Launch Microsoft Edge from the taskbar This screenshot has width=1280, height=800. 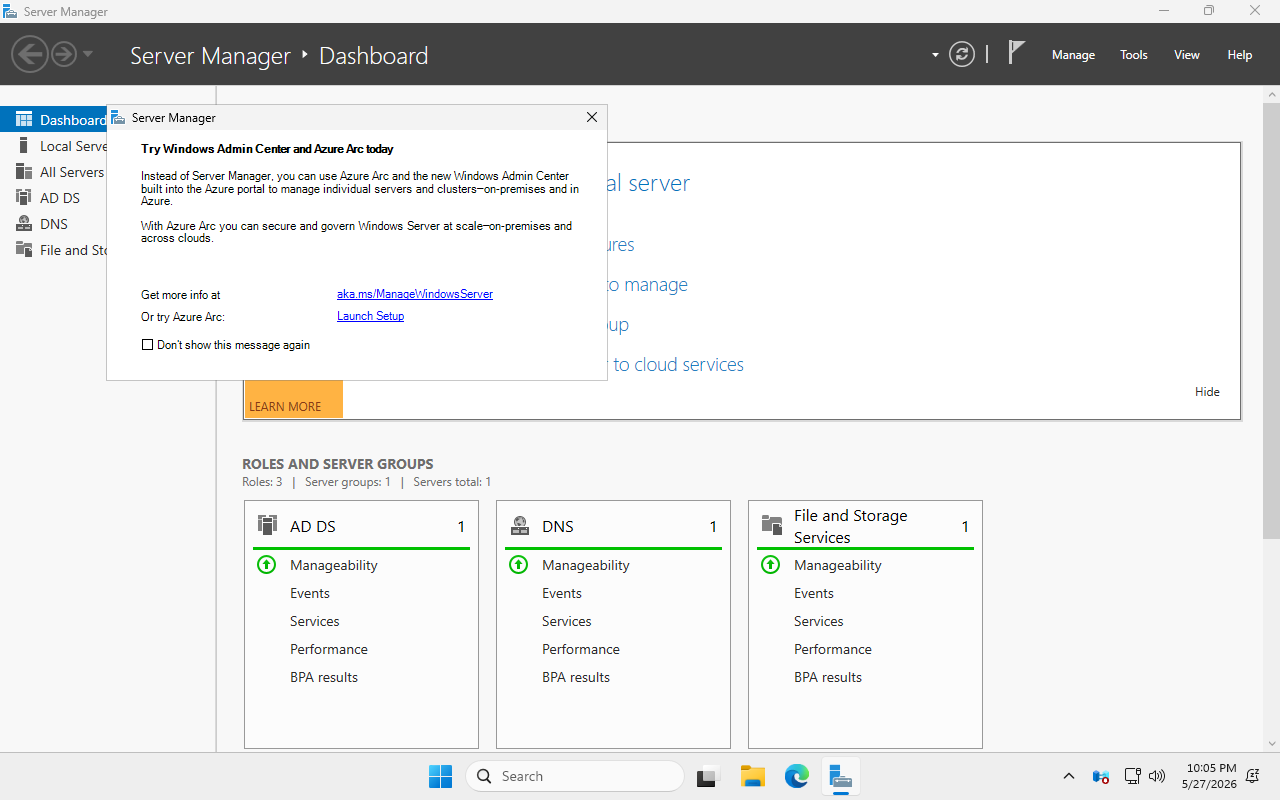click(797, 776)
